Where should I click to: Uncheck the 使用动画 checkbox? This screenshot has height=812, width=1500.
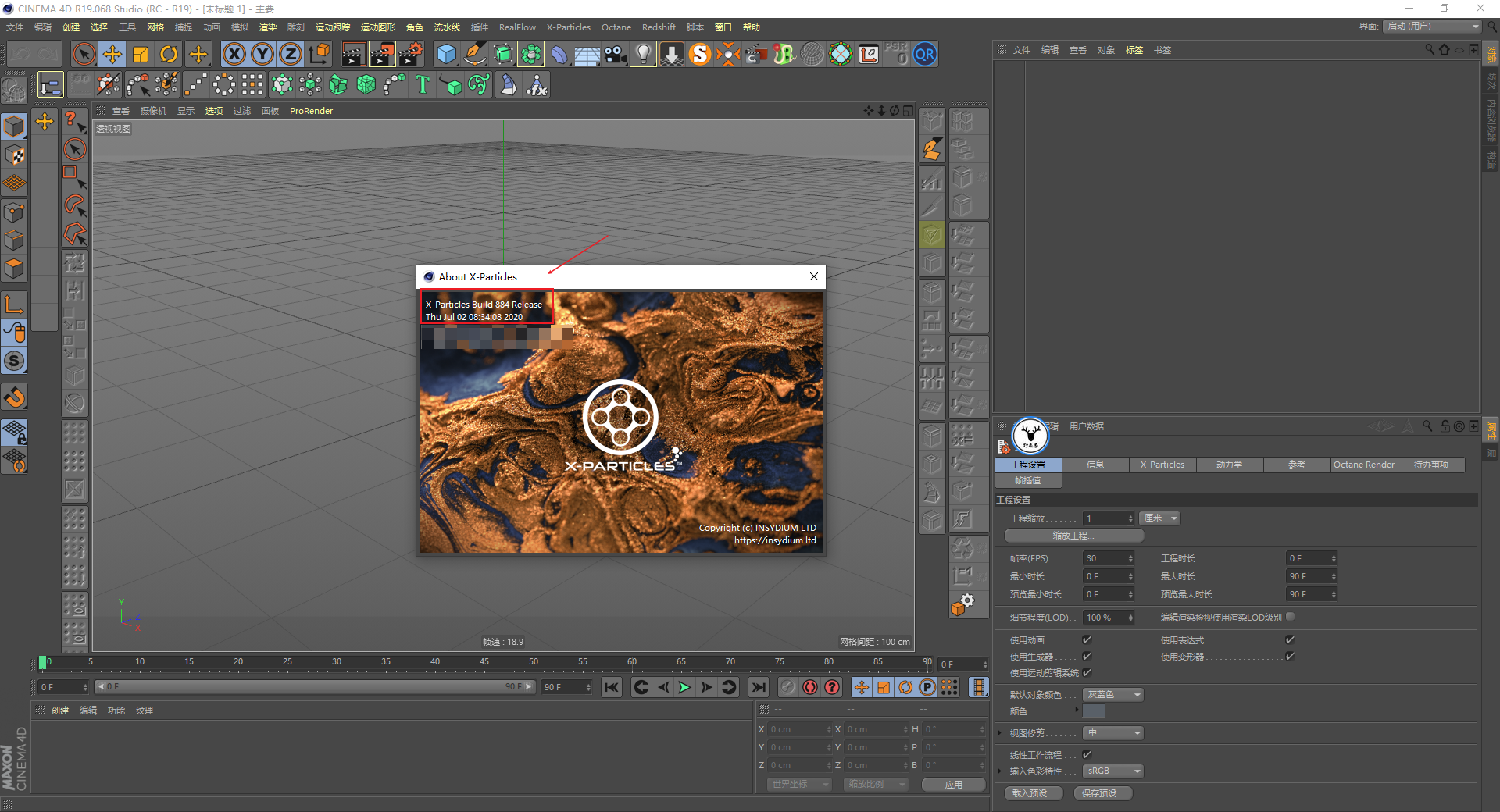(1087, 640)
